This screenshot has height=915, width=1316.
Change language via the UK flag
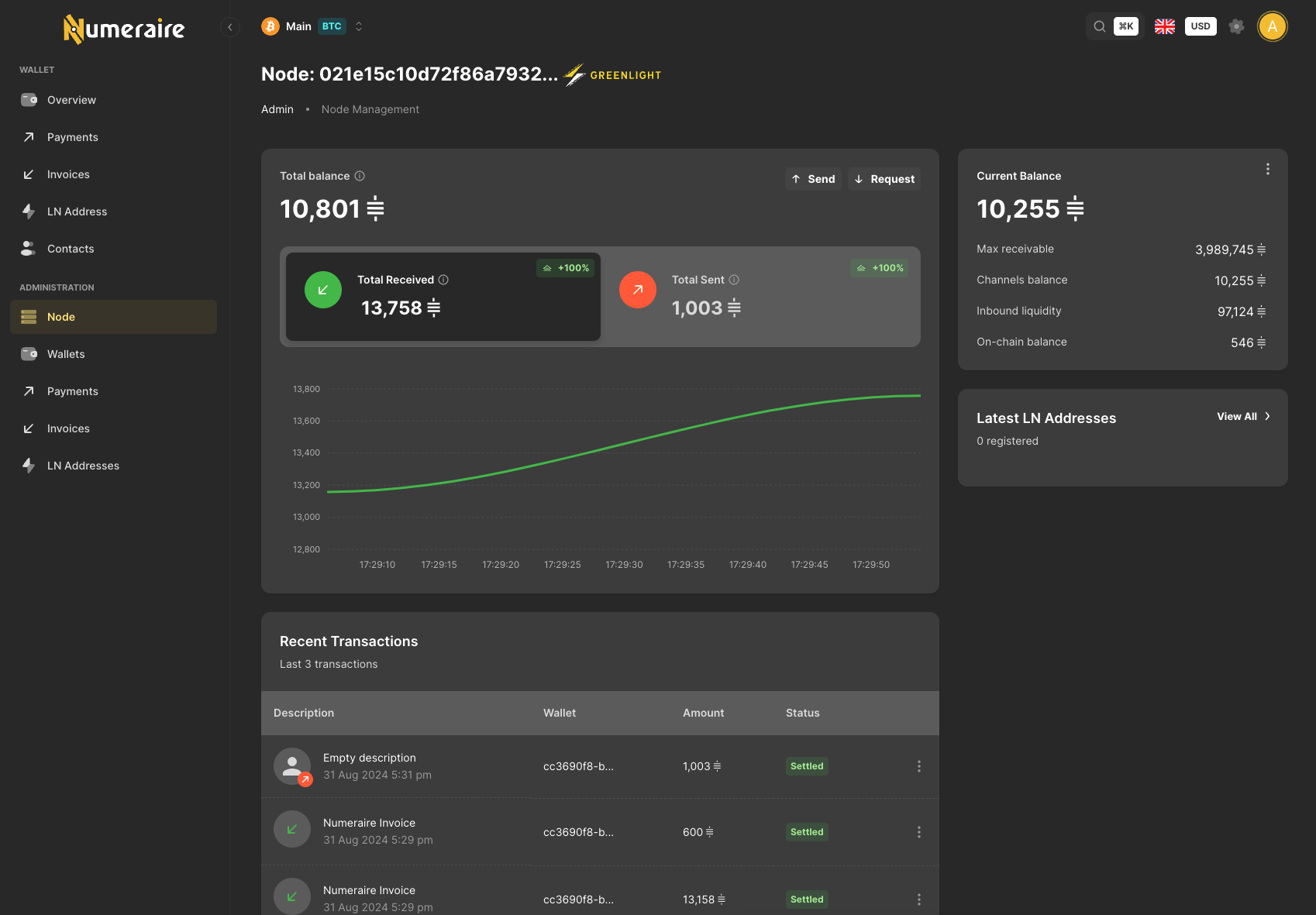point(1165,26)
